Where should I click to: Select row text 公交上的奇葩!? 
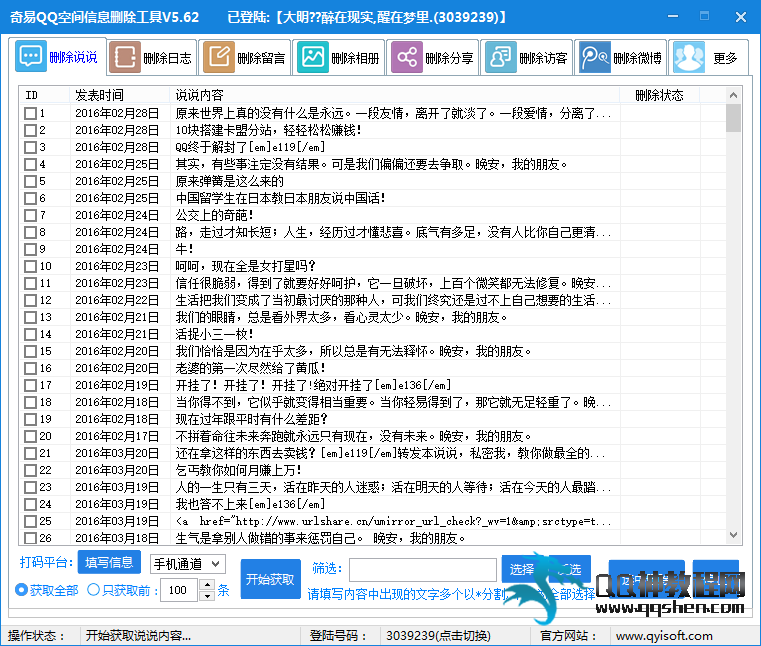coord(215,215)
